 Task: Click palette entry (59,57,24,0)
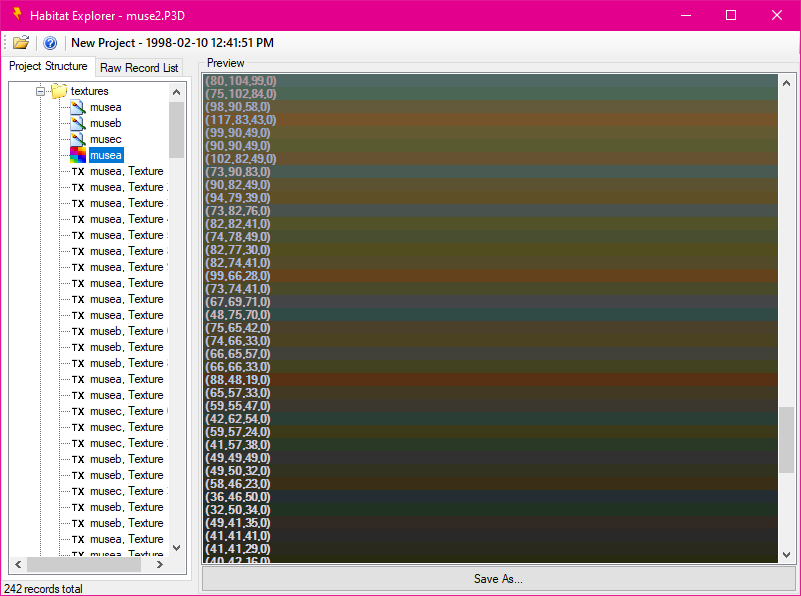point(490,432)
